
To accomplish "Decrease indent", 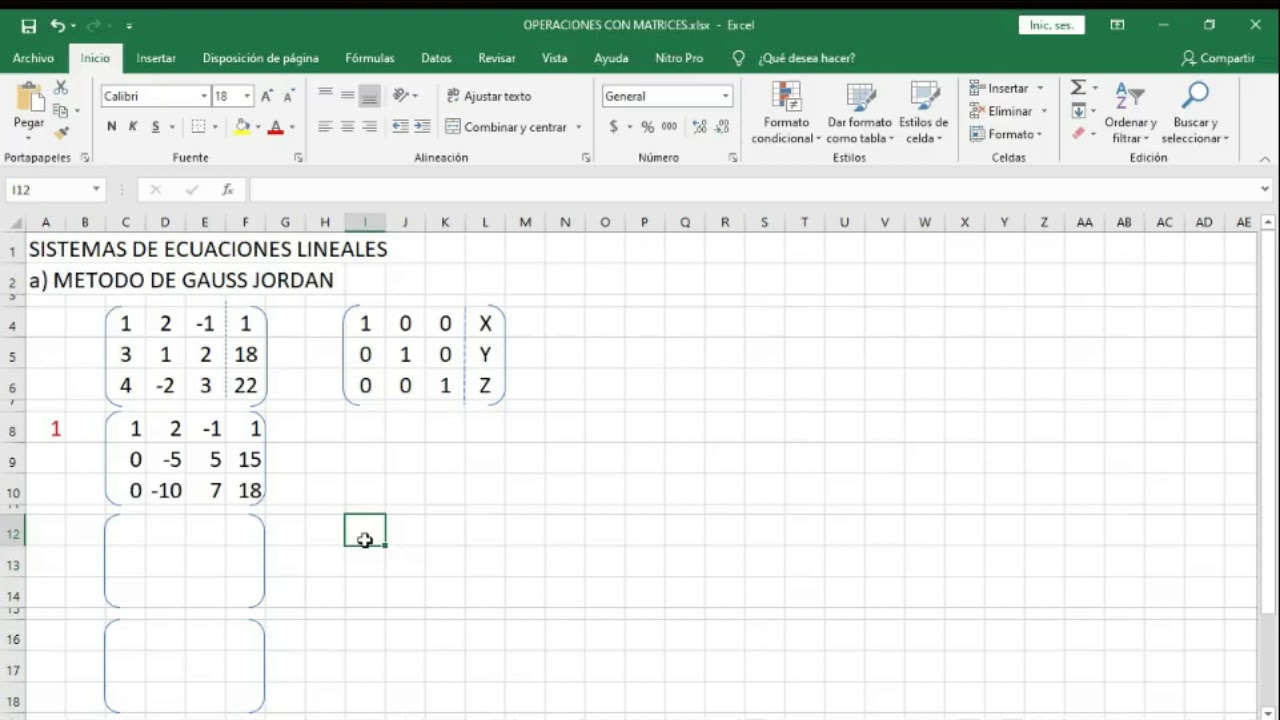I will pos(400,127).
